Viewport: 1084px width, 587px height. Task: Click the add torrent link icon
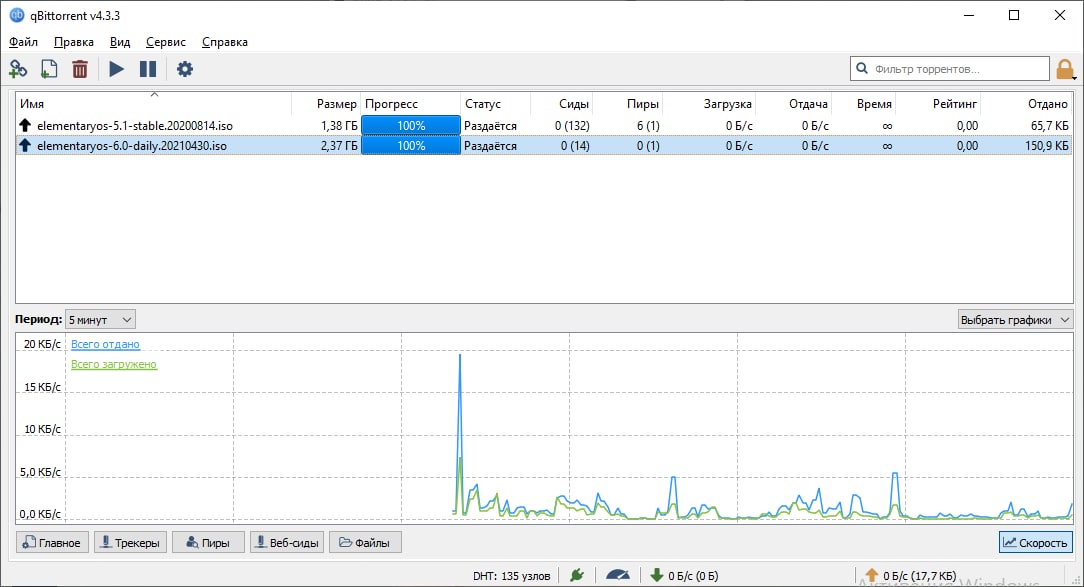[x=18, y=69]
